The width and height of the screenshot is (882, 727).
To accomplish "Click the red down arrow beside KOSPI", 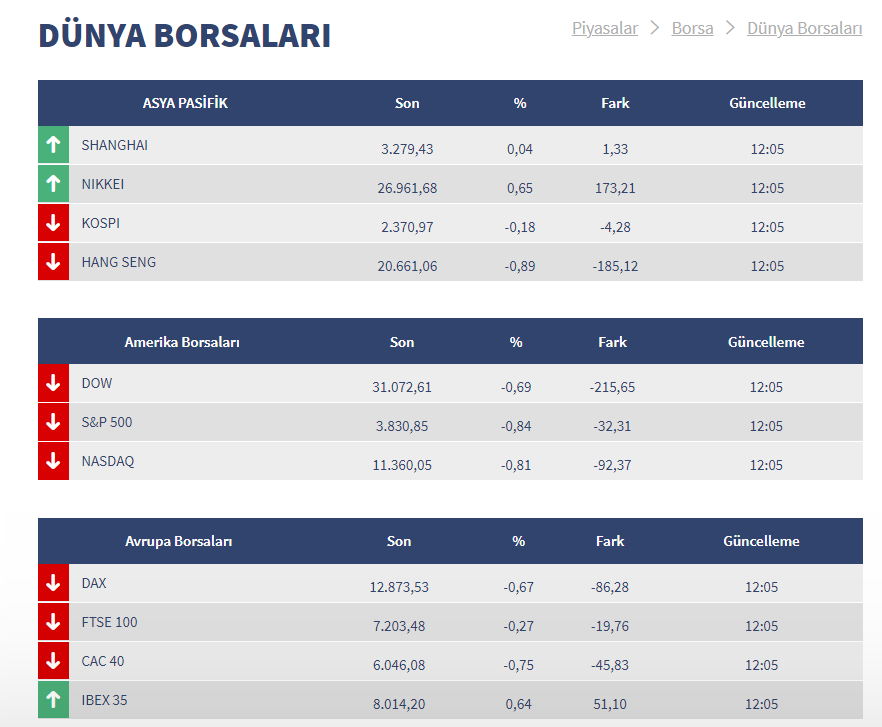I will point(53,223).
